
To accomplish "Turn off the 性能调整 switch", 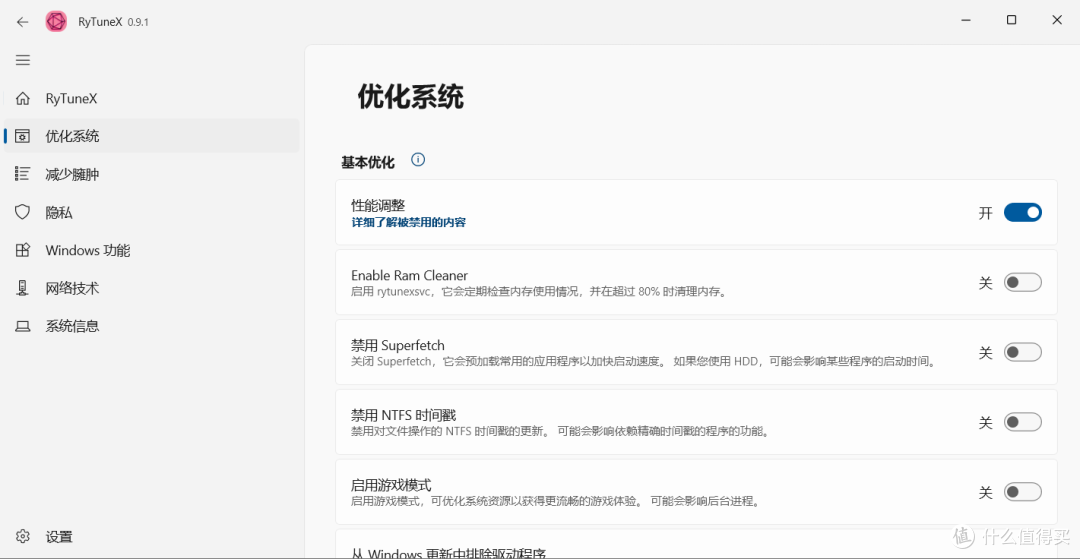I will (x=1022, y=213).
